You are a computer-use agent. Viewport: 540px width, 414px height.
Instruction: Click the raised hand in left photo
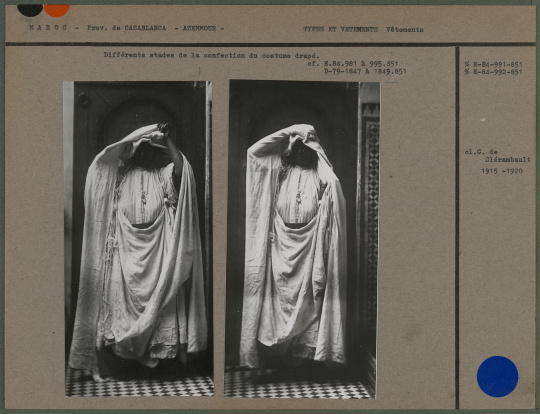point(163,128)
